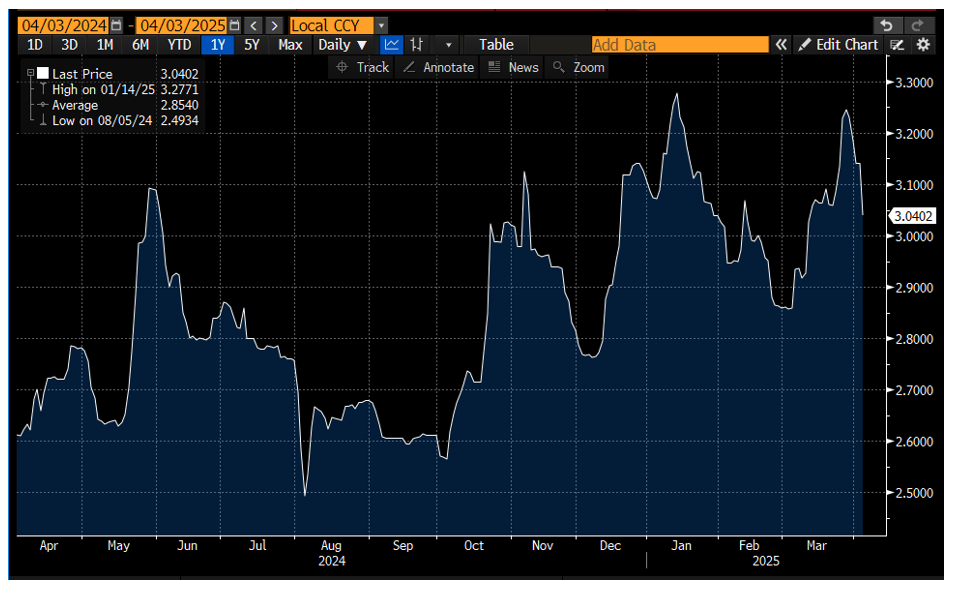
Task: Click the undo arrow icon
Action: (x=886, y=25)
